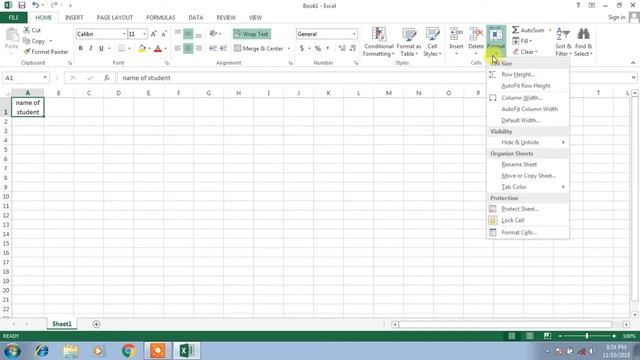Select column B header

pos(59,93)
